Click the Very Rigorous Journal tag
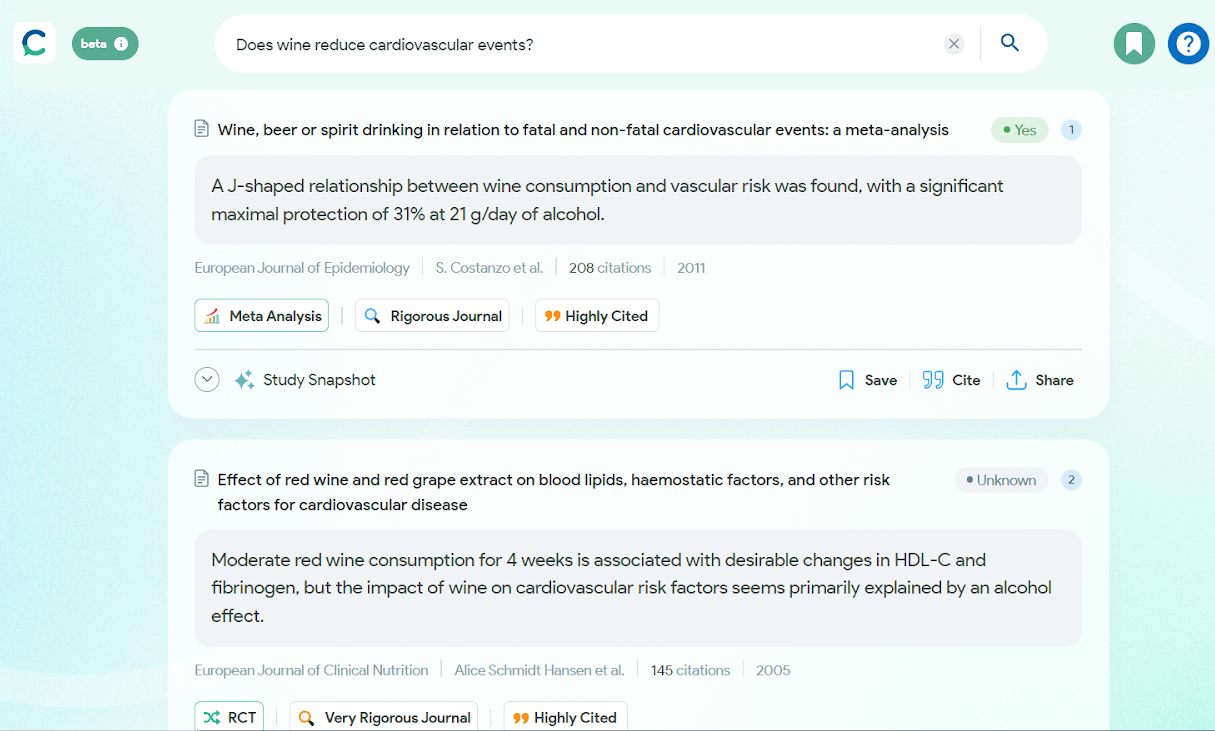Screen dimensions: 1215x731 tap(384, 717)
